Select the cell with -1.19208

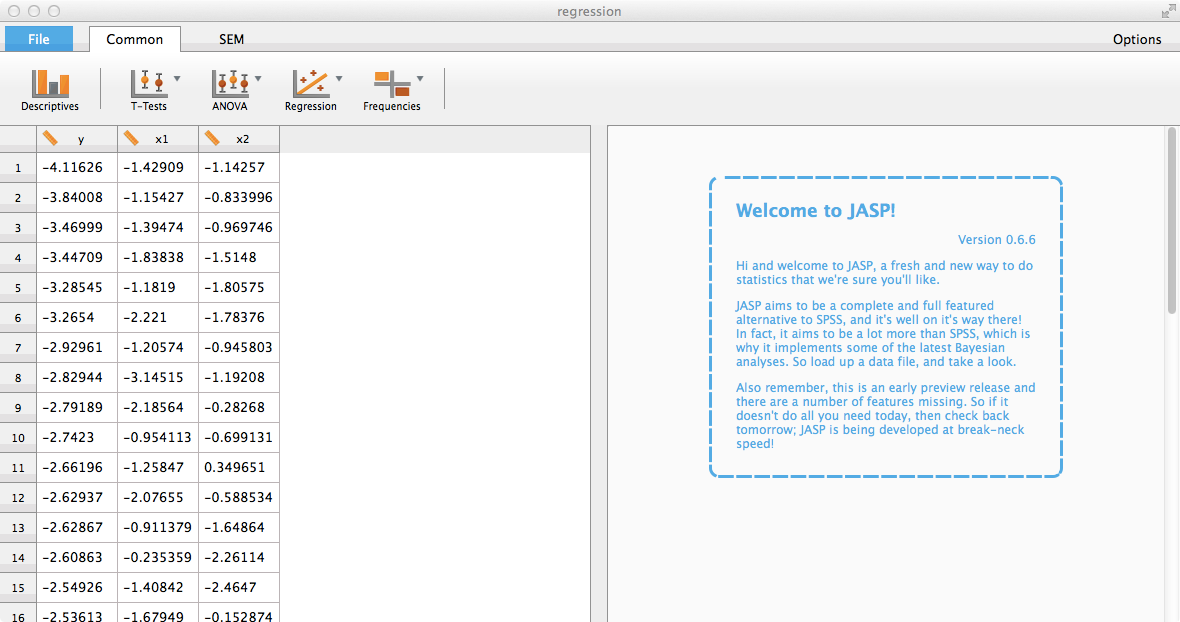(239, 378)
